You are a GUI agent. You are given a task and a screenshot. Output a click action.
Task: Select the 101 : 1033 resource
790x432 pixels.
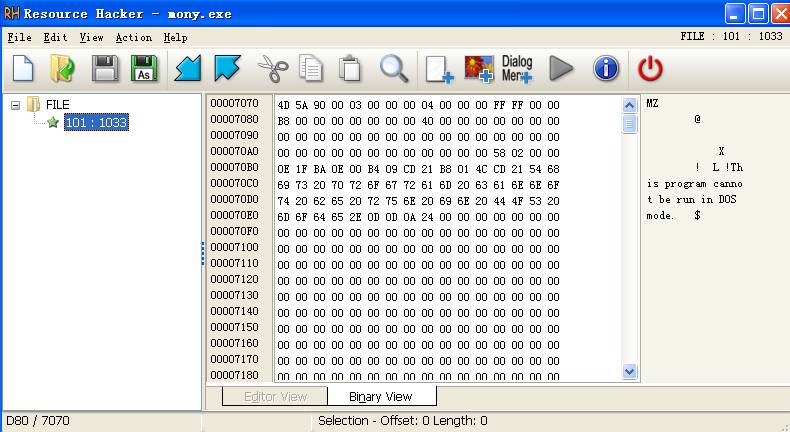point(96,122)
